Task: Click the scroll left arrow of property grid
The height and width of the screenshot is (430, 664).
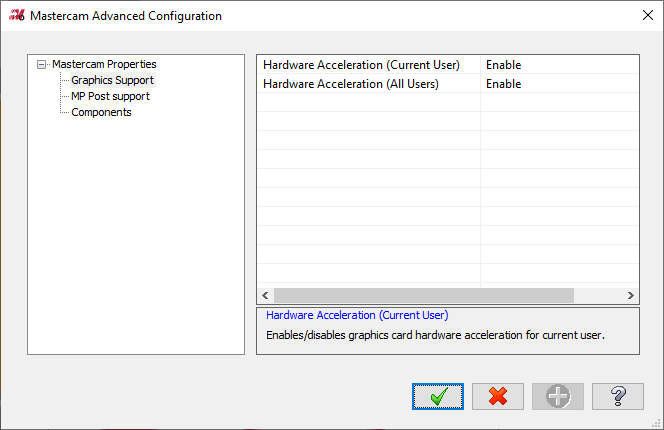Action: (266, 295)
